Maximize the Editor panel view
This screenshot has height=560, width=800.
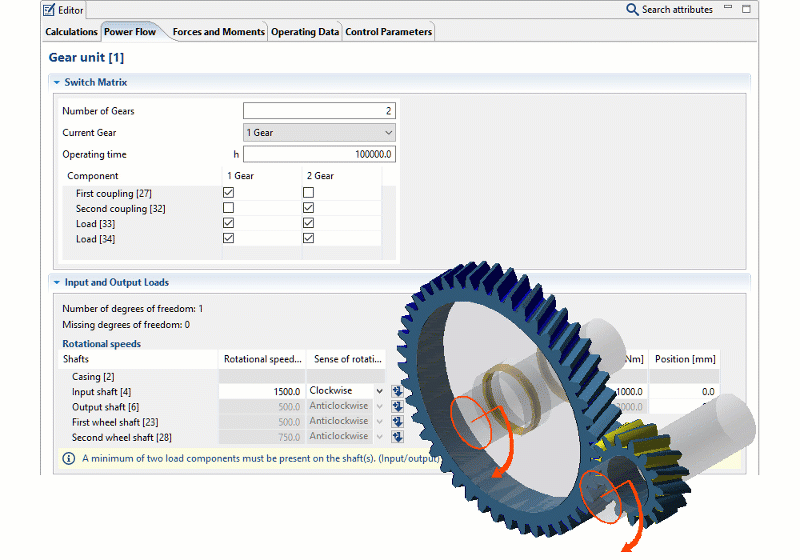pyautogui.click(x=746, y=9)
